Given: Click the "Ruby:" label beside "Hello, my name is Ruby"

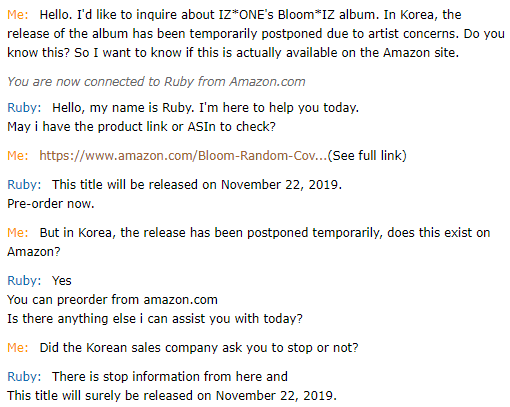Looking at the screenshot, I should [x=24, y=108].
